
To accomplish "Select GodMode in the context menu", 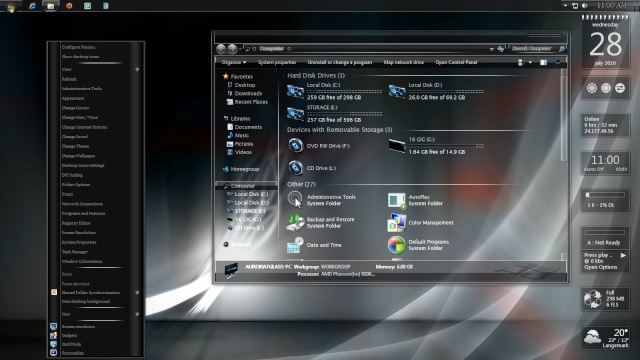I will click(71, 344).
